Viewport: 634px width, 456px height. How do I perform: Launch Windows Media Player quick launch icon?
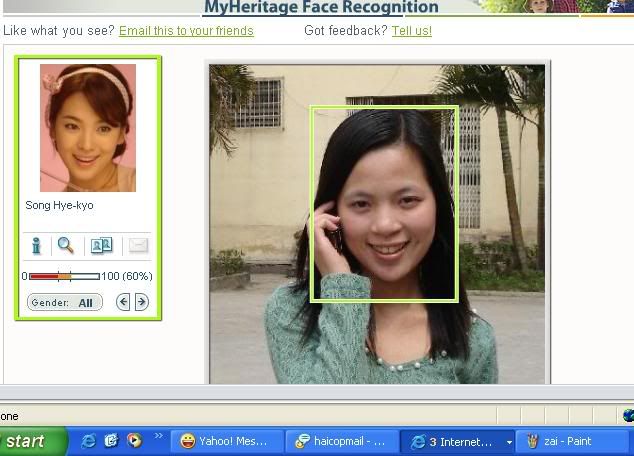click(134, 441)
